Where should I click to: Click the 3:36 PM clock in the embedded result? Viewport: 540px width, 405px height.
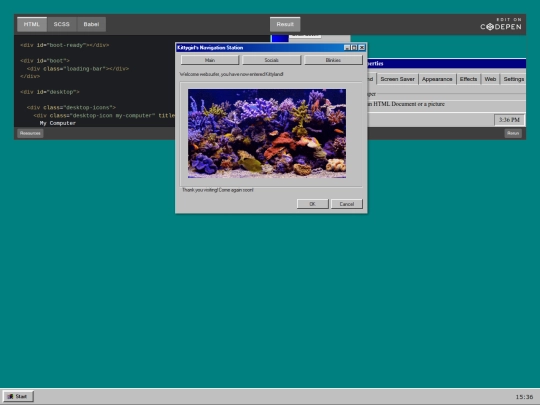click(509, 120)
